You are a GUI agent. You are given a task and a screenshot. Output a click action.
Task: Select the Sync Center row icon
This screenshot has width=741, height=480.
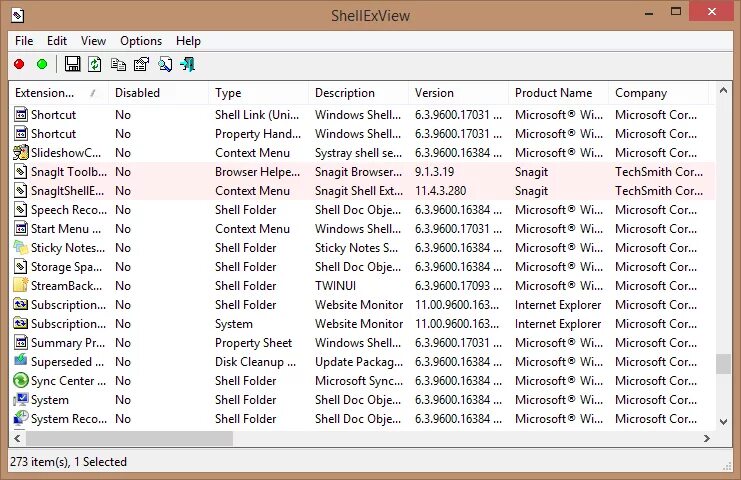[20, 381]
